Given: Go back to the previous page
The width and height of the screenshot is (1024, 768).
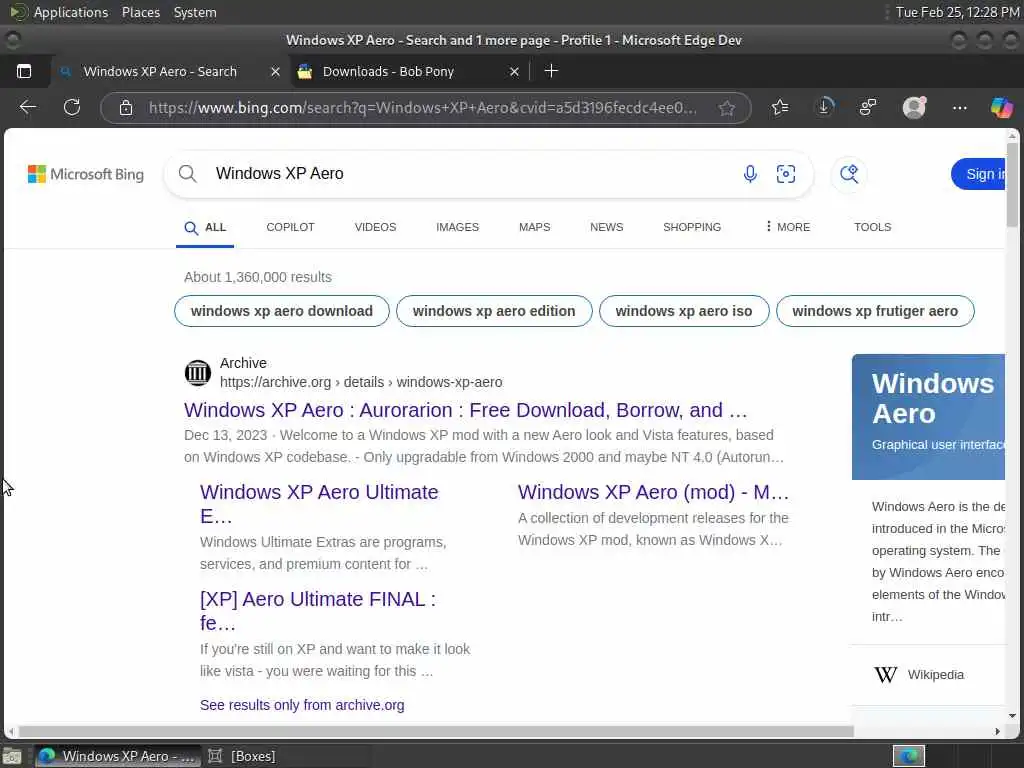Looking at the screenshot, I should (27, 107).
